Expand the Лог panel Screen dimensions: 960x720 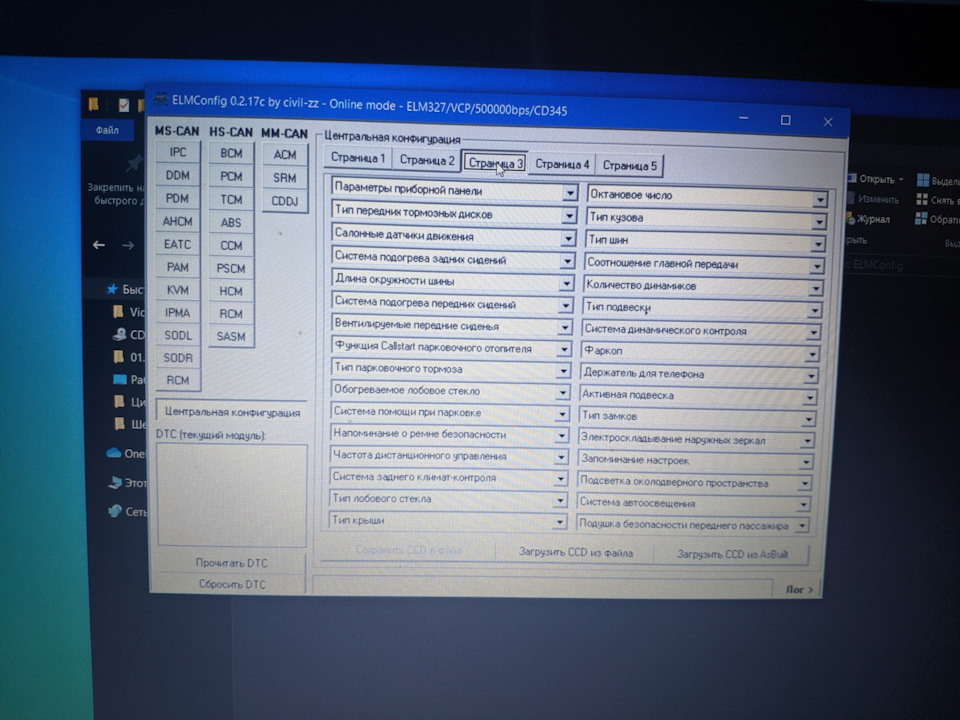pyautogui.click(x=799, y=590)
